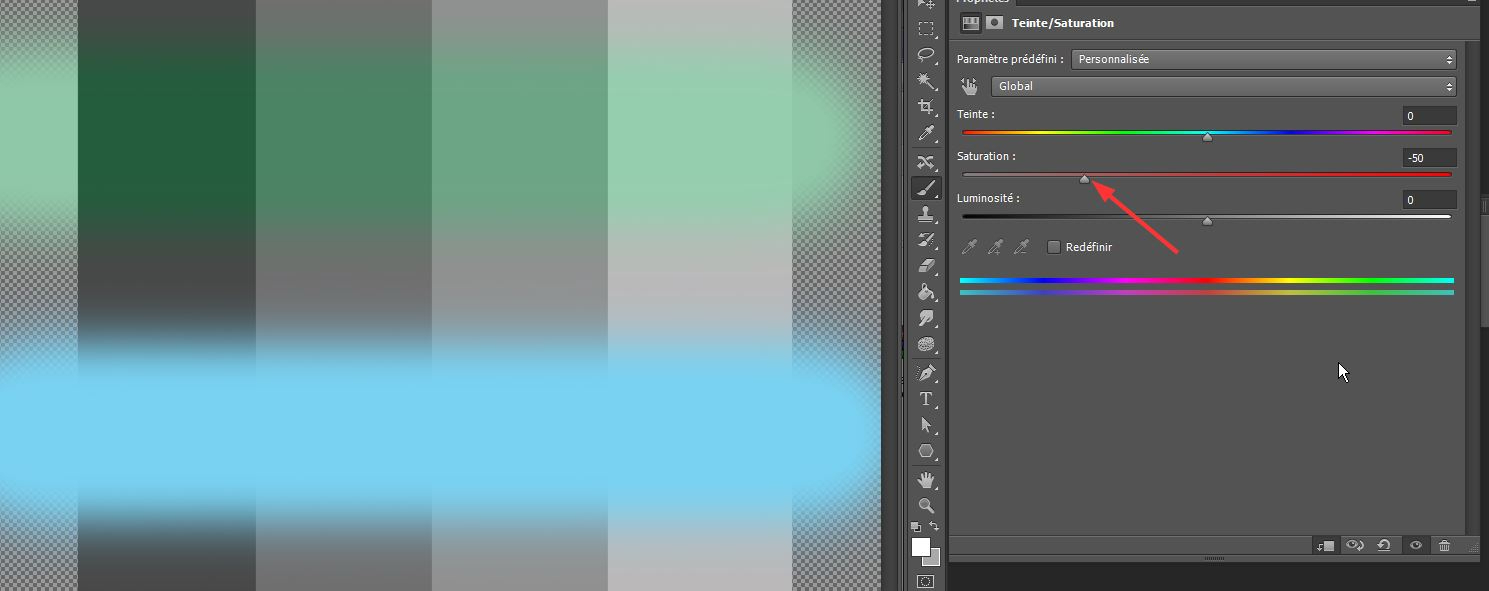Select the Brush tool
Viewport: 1489px width, 591px height.
[x=925, y=187]
